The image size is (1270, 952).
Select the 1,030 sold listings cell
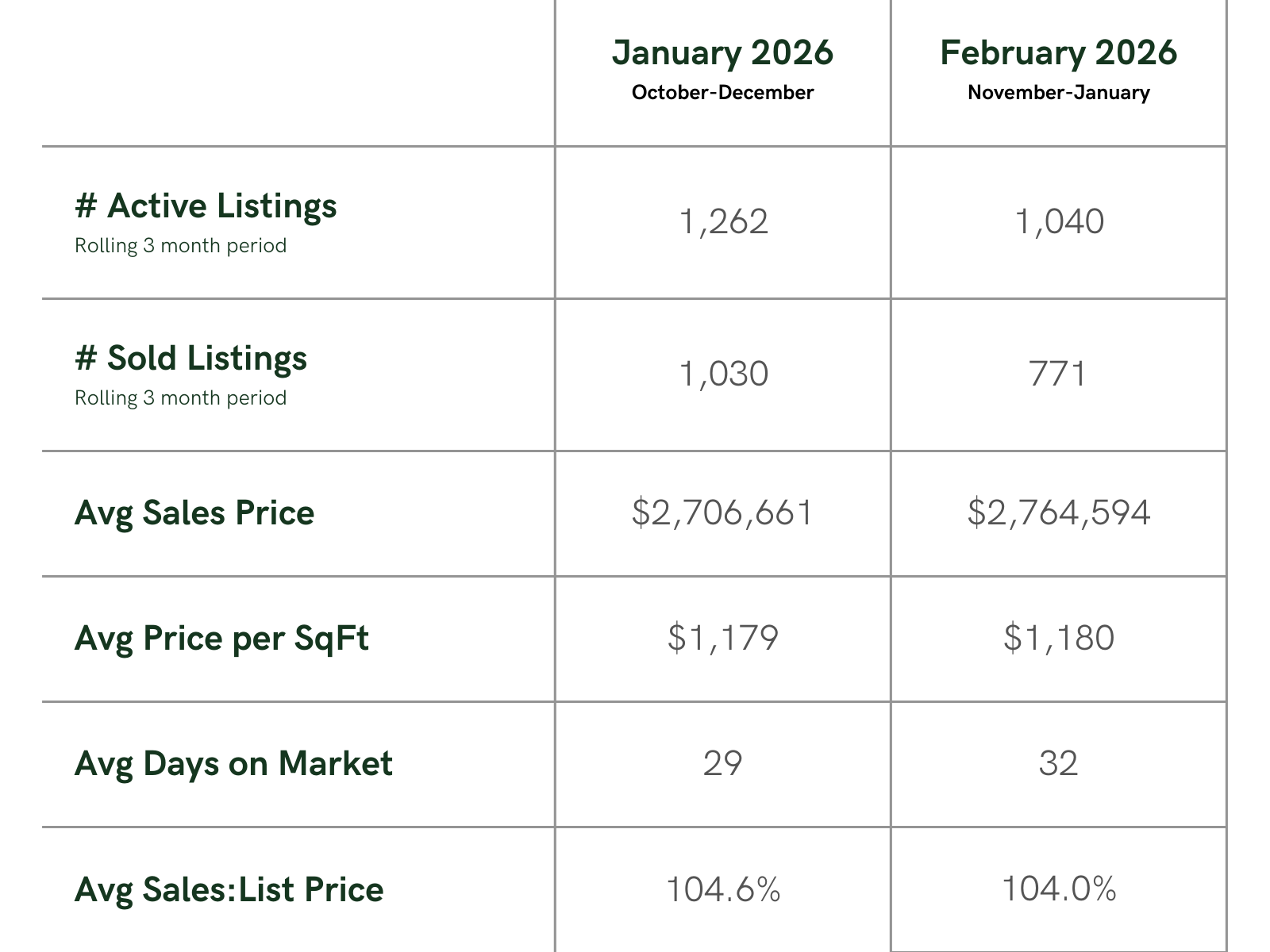pos(724,374)
